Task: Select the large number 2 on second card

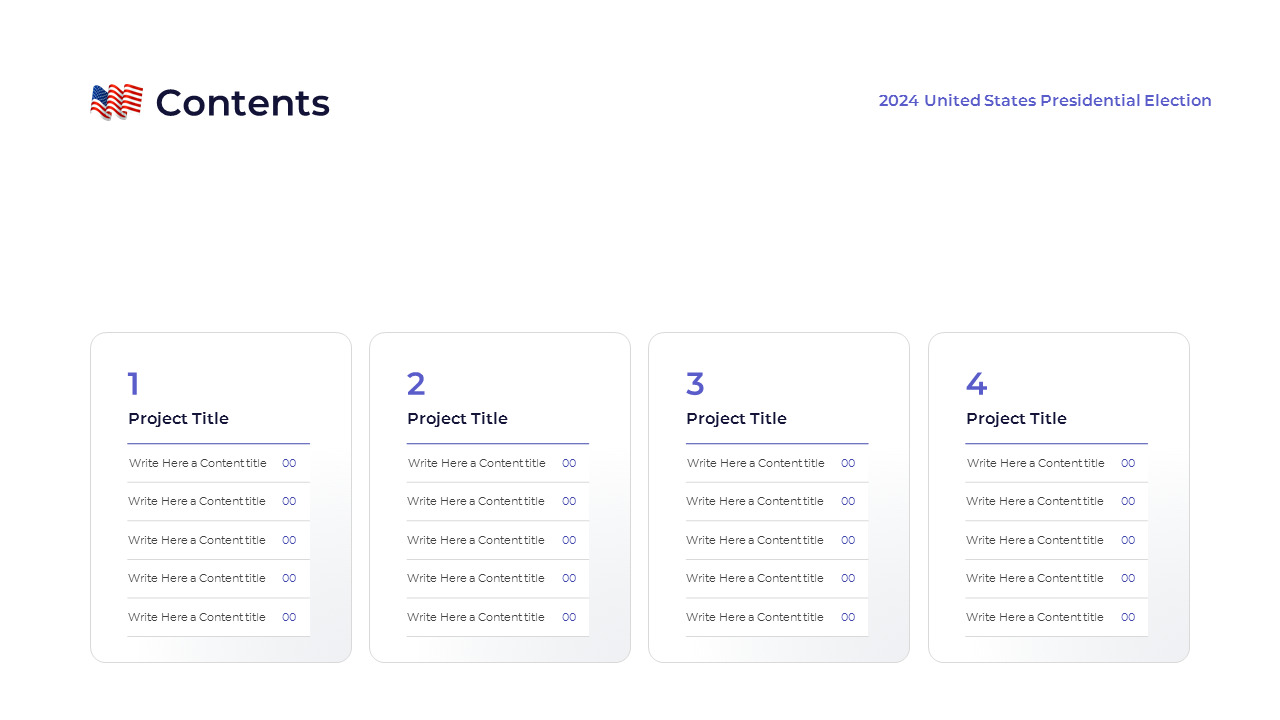Action: [x=416, y=384]
